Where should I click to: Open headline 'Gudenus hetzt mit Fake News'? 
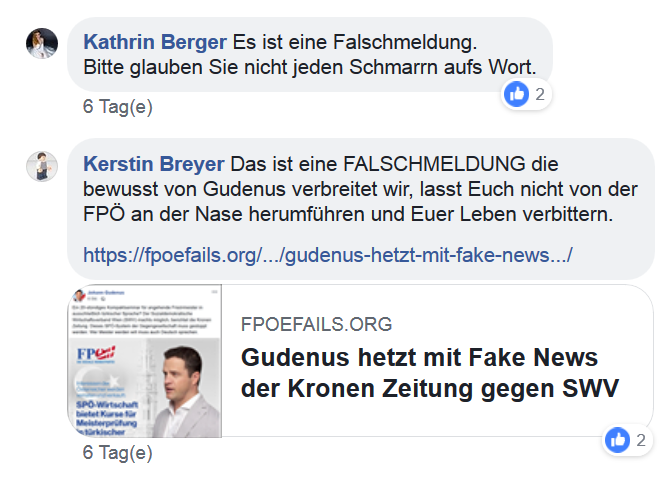click(x=419, y=357)
